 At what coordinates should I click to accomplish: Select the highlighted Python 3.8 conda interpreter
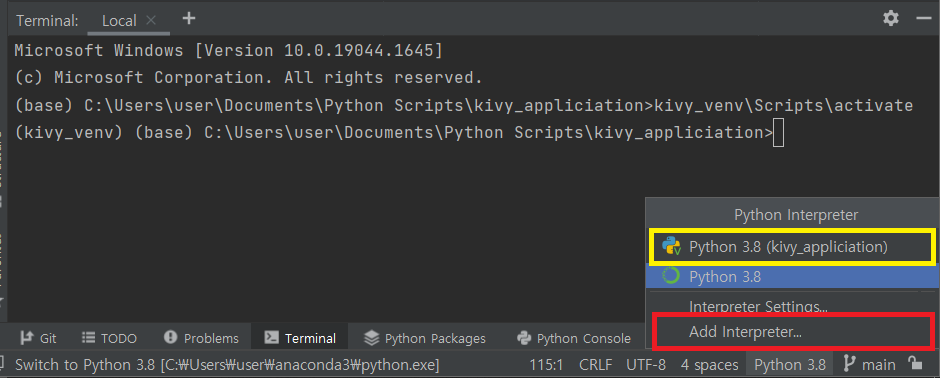coord(791,277)
